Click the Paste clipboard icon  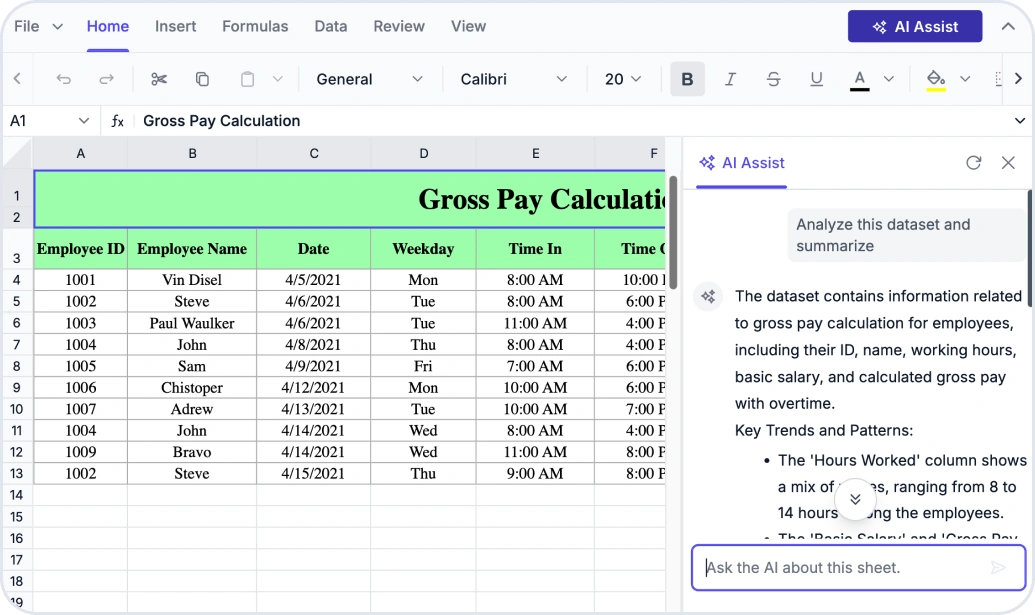click(x=247, y=79)
